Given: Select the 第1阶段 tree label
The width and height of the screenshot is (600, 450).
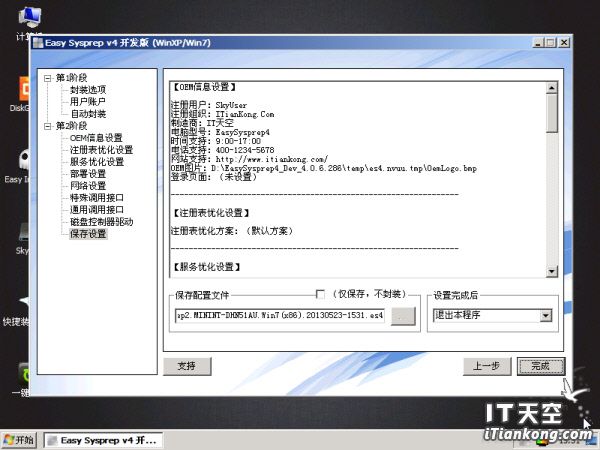Looking at the screenshot, I should coord(72,78).
